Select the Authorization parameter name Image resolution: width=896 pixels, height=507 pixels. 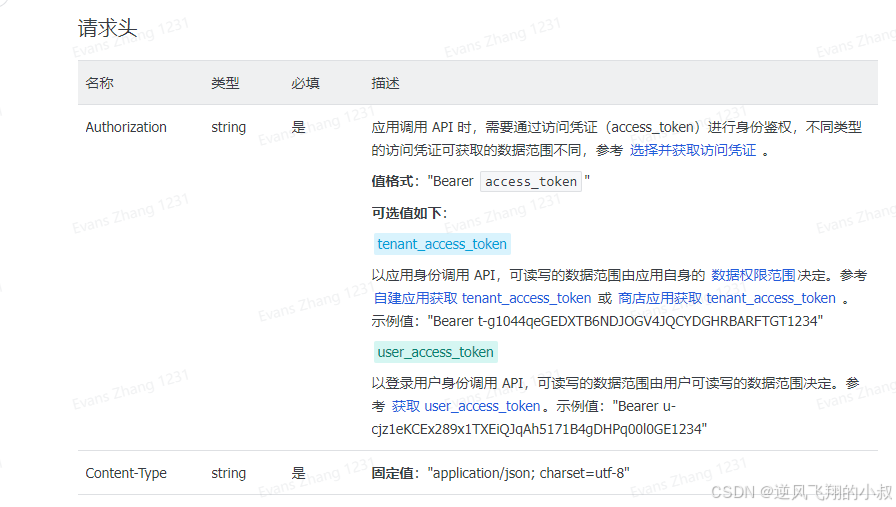tap(126, 127)
